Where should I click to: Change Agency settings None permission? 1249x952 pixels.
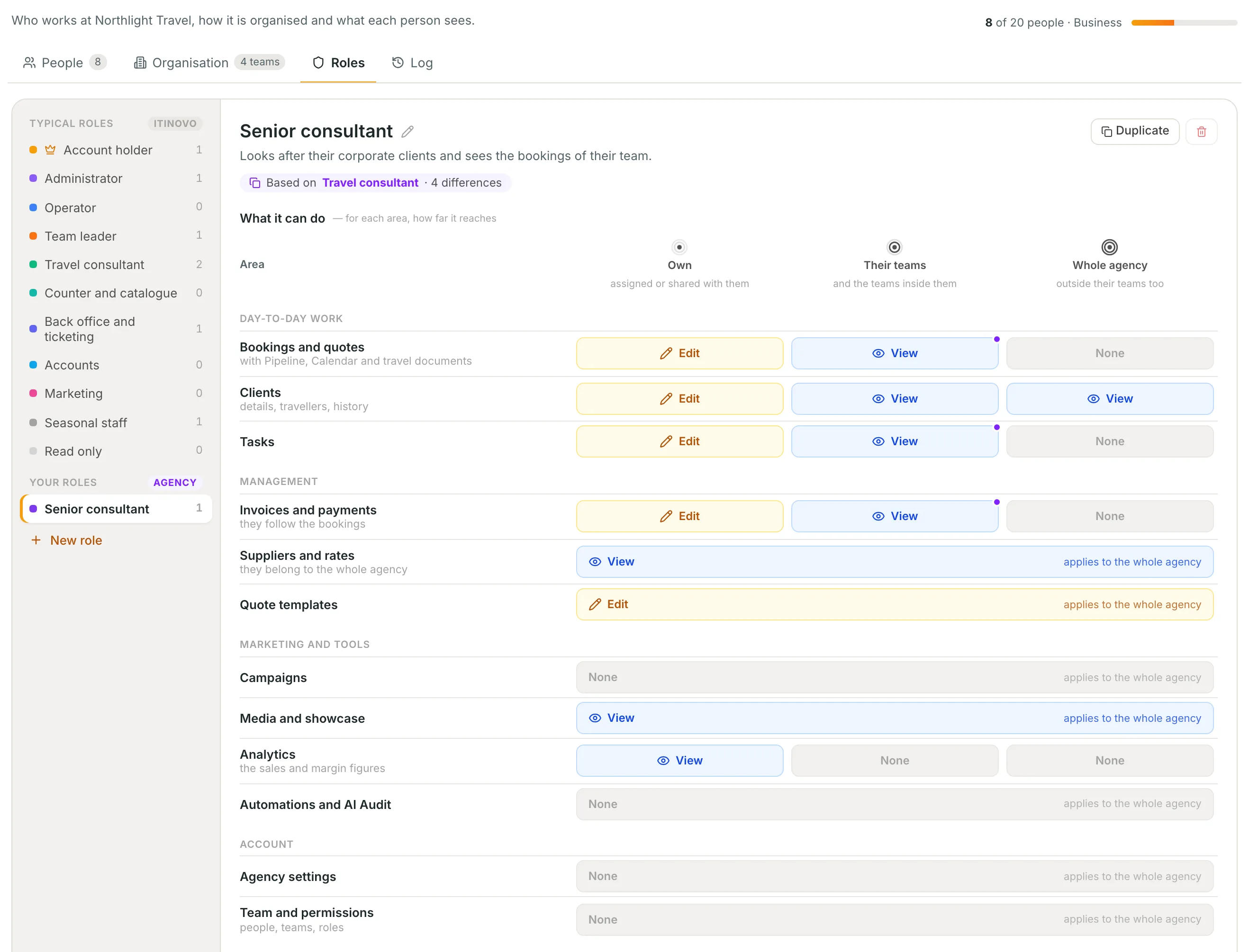click(894, 875)
